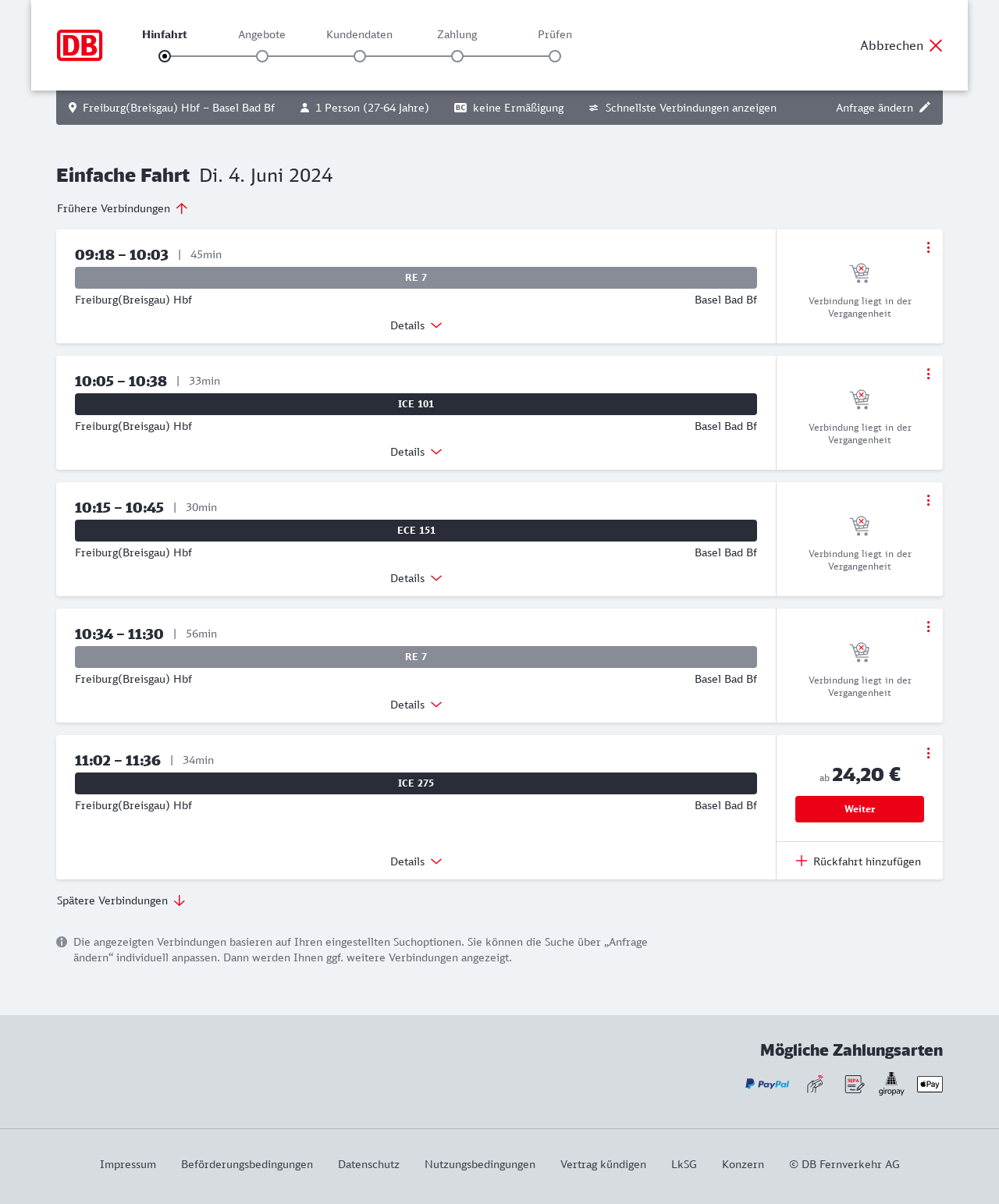Screen dimensions: 999x1204
Task: Open three-dot menu for ECE 151 connection
Action: tap(928, 500)
